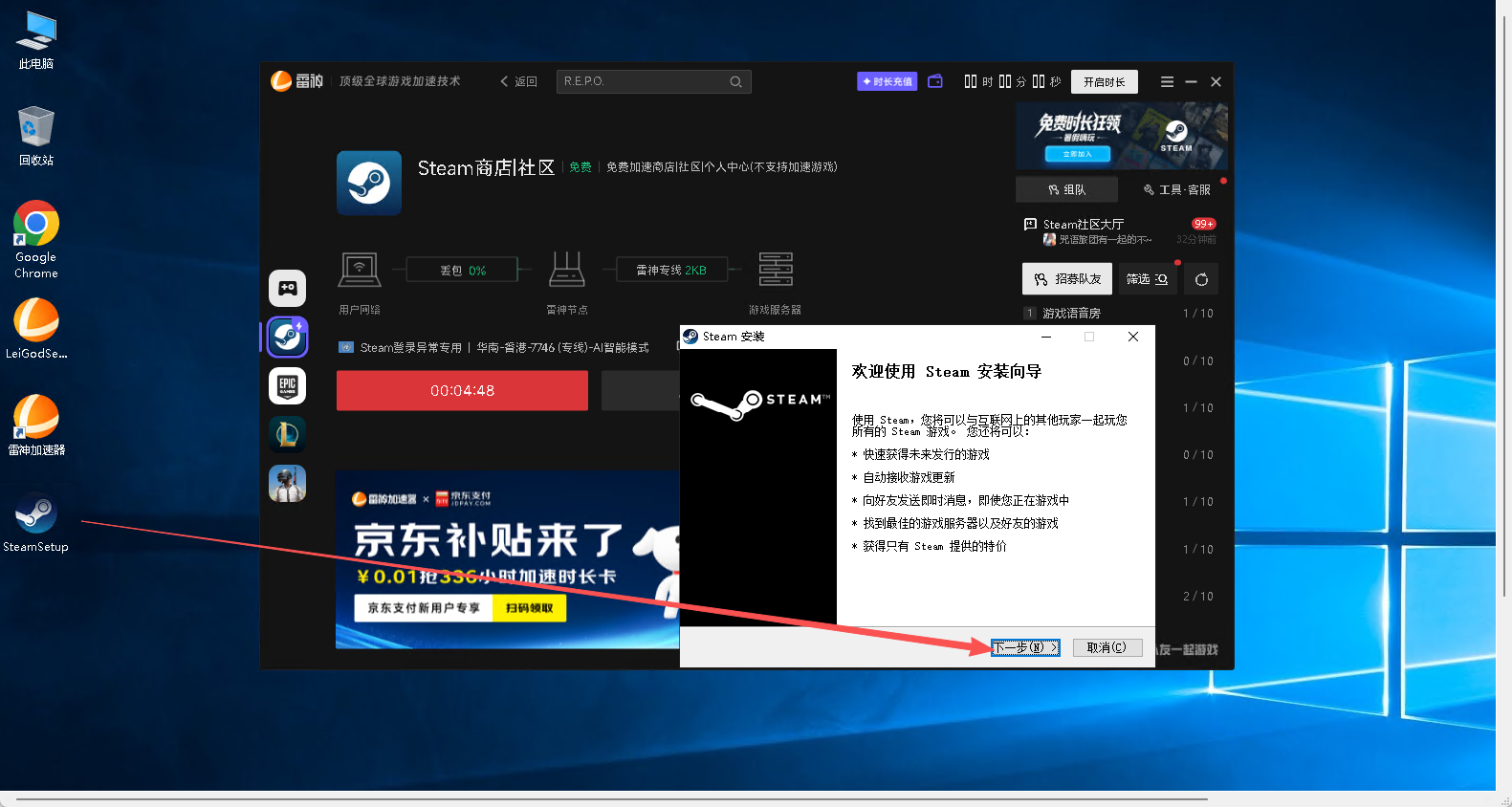This screenshot has width=1512, height=807.
Task: Select the League of Legends sidebar icon
Action: (x=287, y=434)
